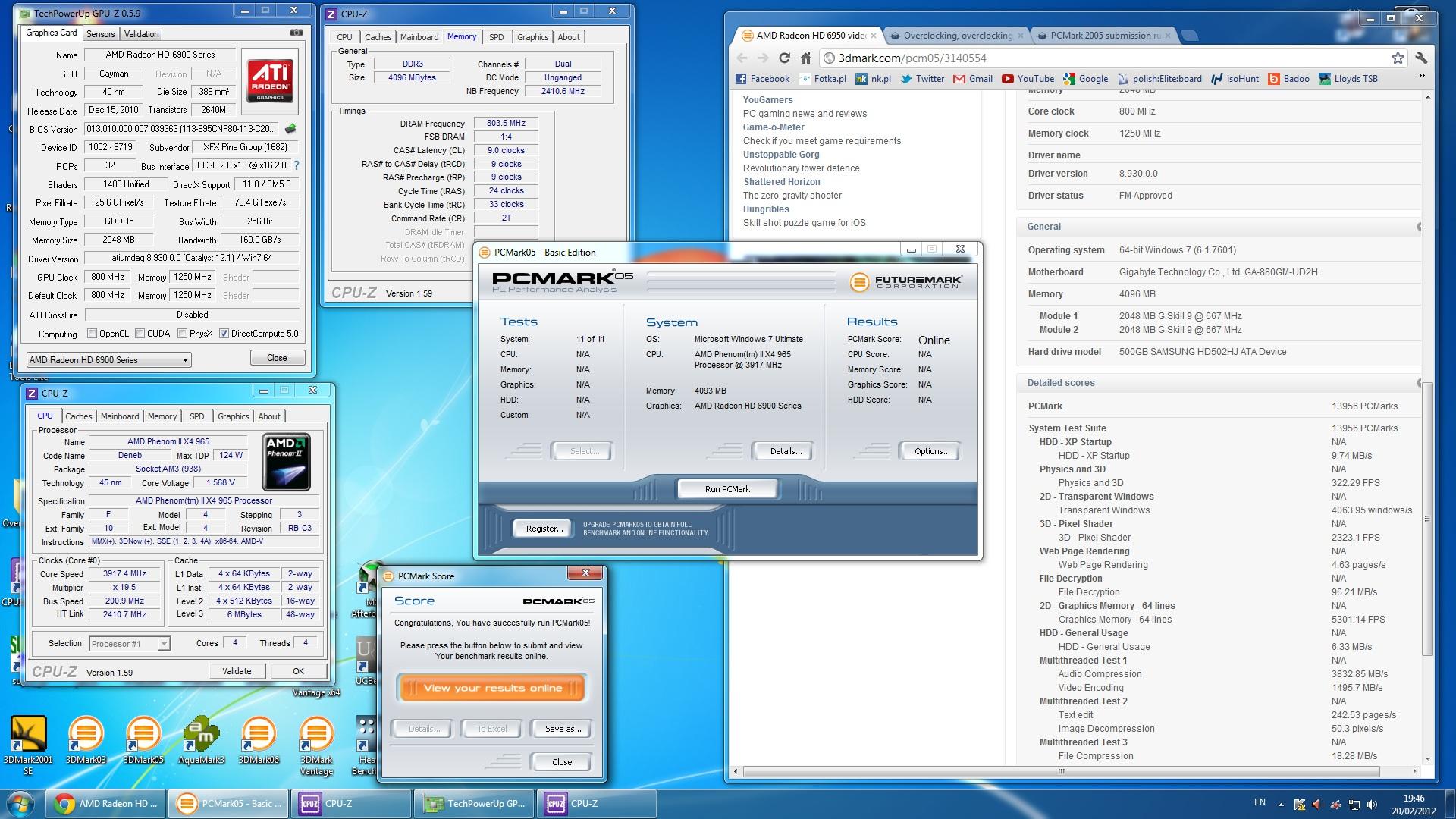Switch to TechPowerUp GPU-Z taskbar item
Image resolution: width=1456 pixels, height=819 pixels.
475,804
